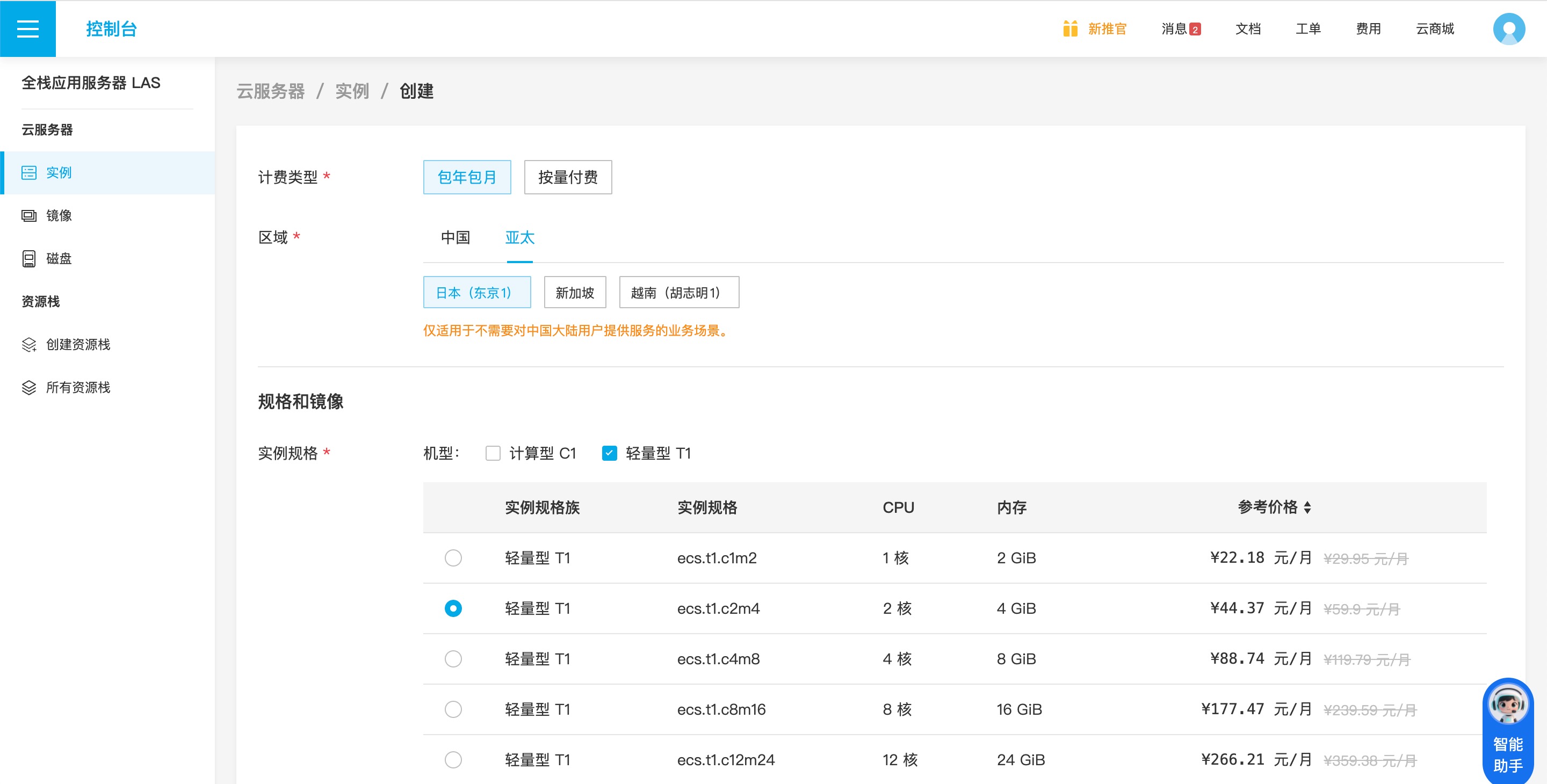Open the hamburger menu icon
The width and height of the screenshot is (1547, 784).
tap(27, 28)
